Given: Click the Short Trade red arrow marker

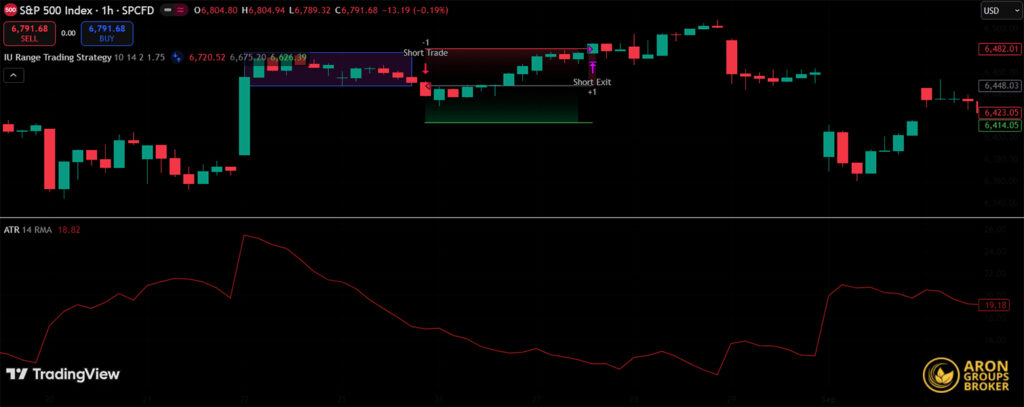Looking at the screenshot, I should [x=426, y=70].
